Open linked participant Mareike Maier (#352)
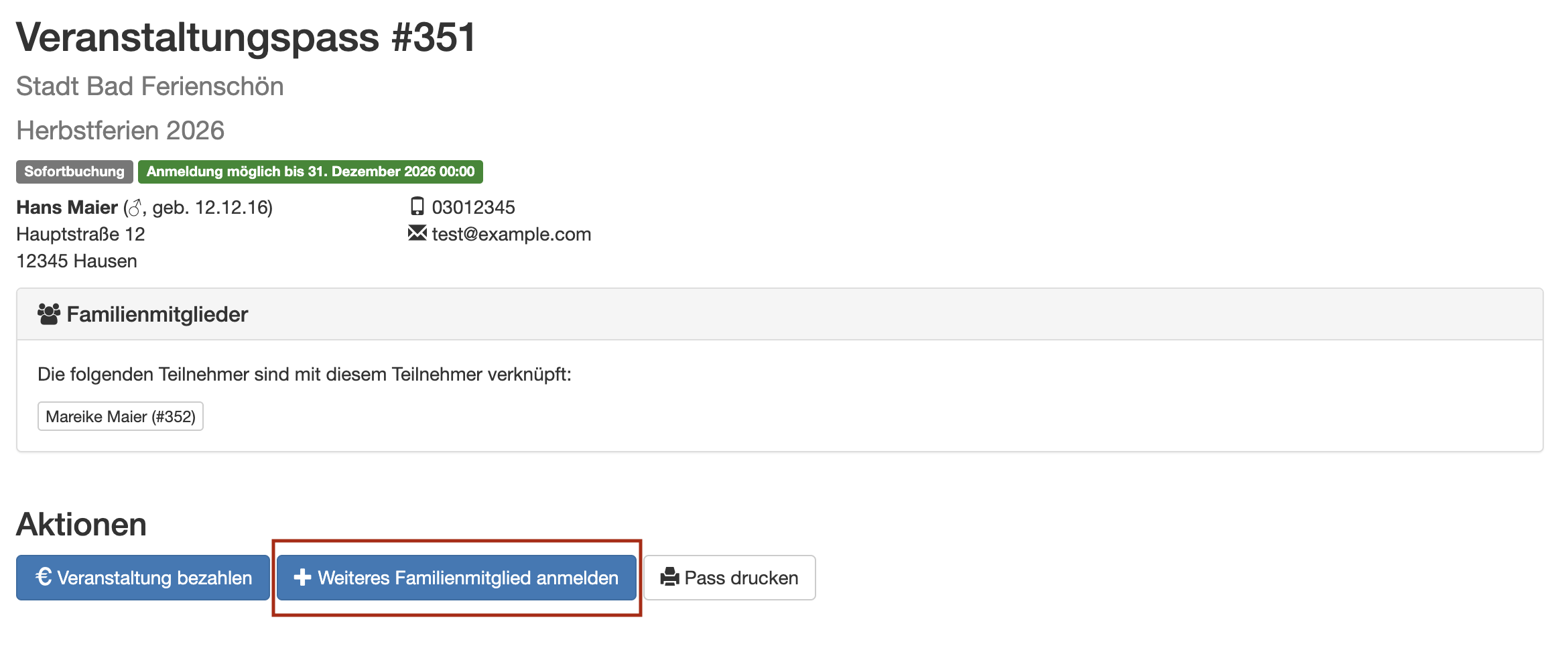The width and height of the screenshot is (1568, 646). [121, 416]
